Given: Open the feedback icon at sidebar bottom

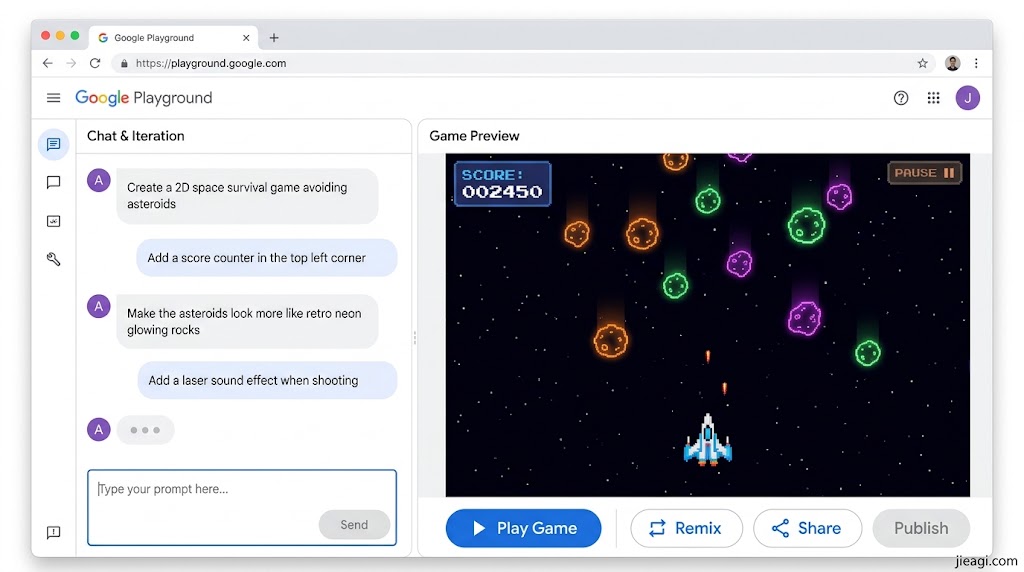Looking at the screenshot, I should click(x=54, y=532).
